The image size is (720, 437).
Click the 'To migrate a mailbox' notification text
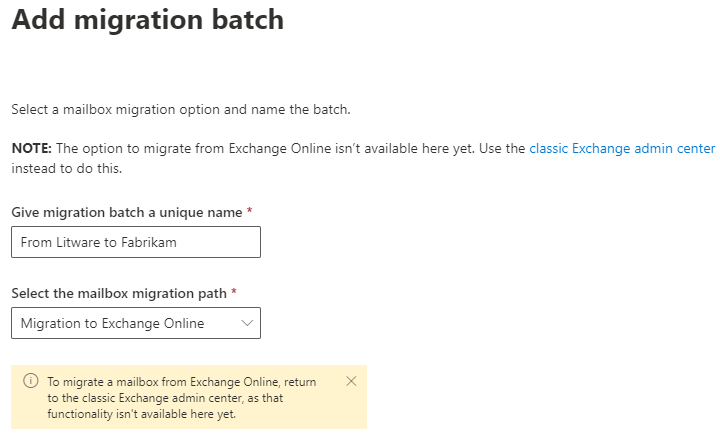coord(182,398)
